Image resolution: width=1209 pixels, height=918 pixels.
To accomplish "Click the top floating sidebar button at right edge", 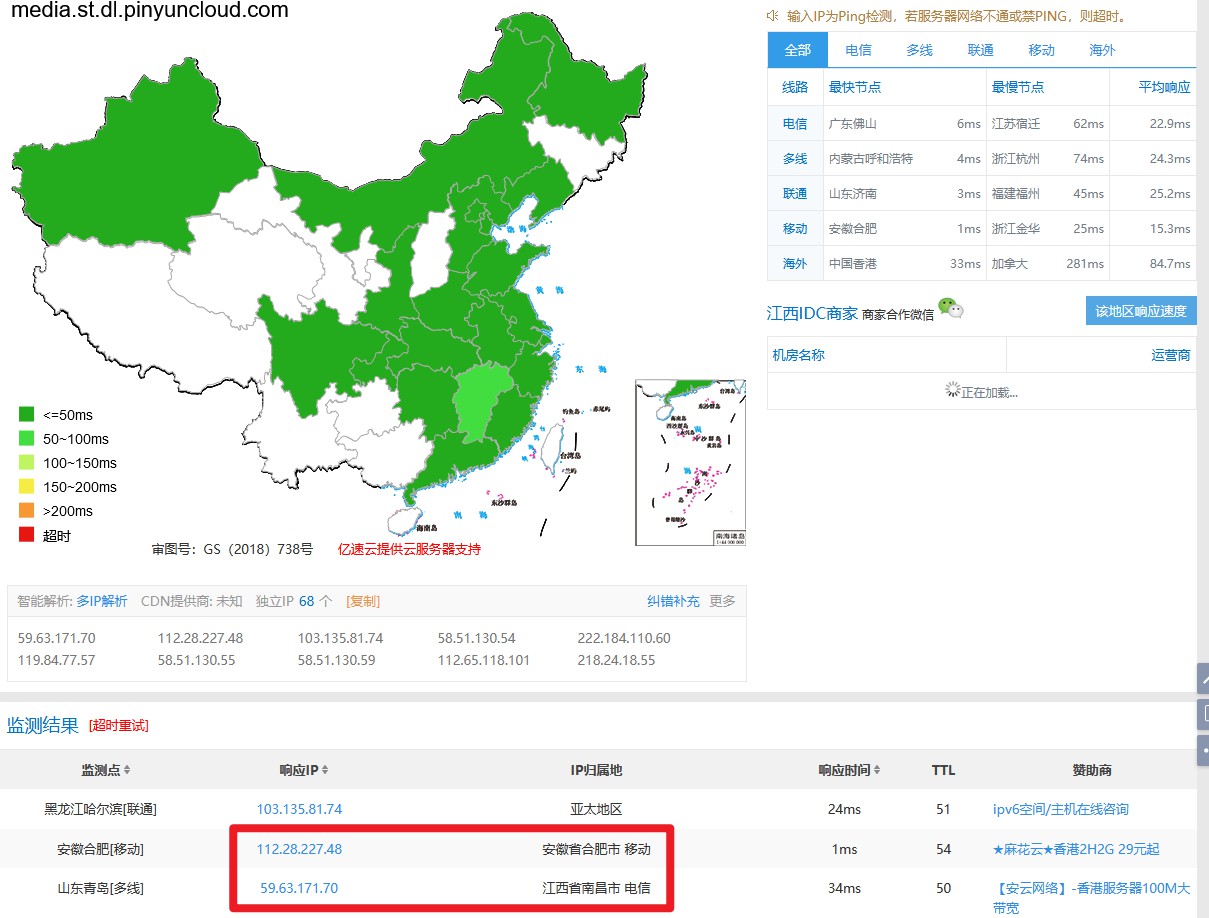I will click(x=1203, y=679).
